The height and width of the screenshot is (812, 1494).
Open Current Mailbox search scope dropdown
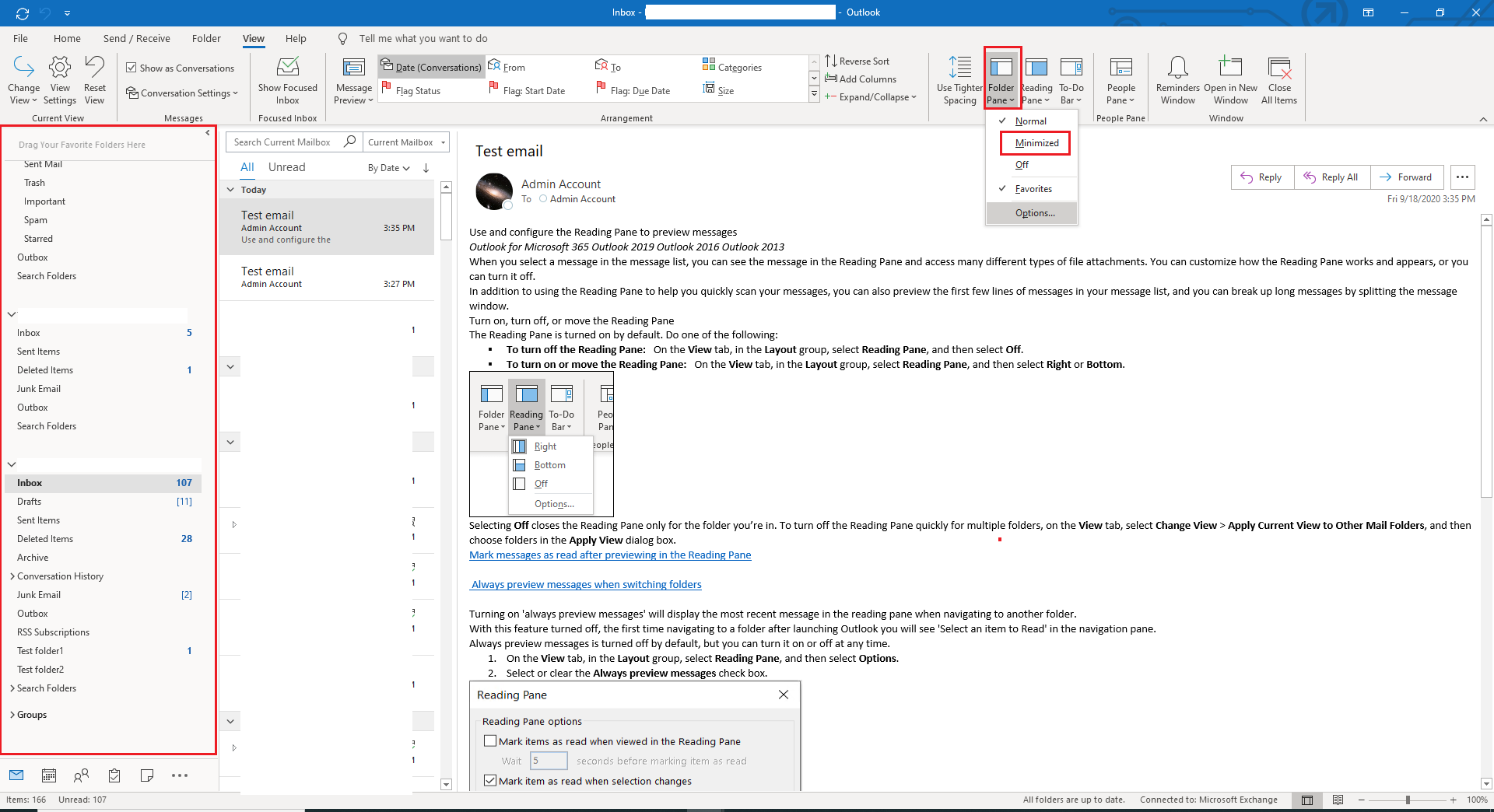pos(407,142)
